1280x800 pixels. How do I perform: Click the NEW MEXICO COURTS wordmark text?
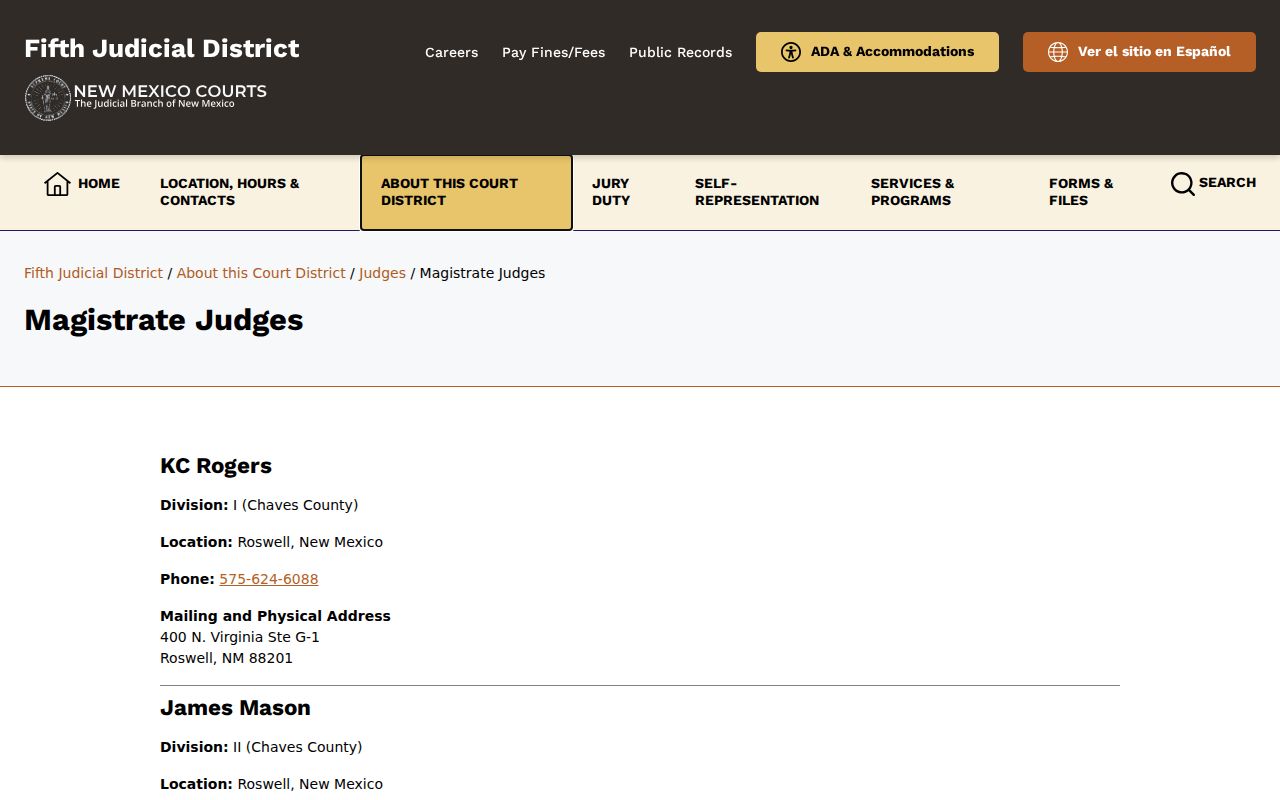(x=170, y=91)
